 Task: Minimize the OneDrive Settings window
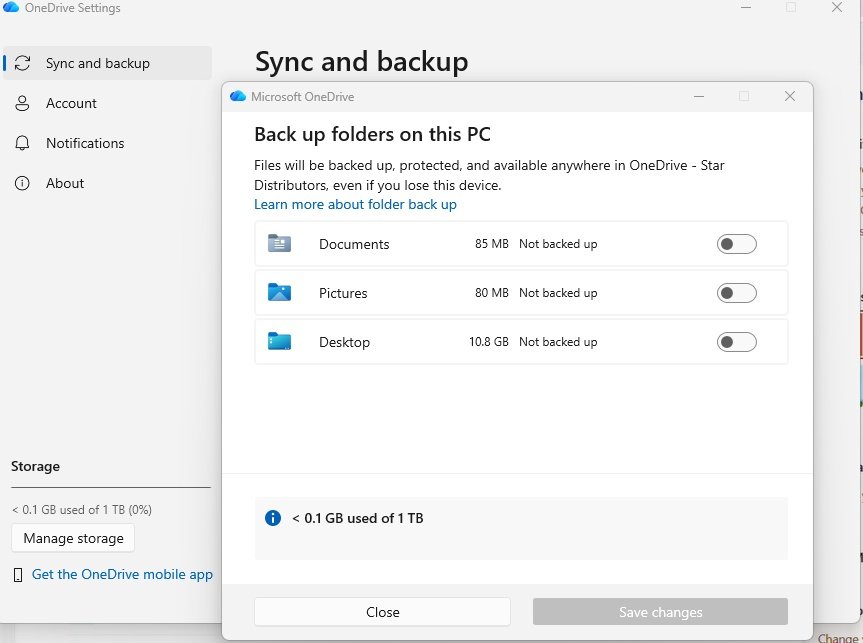pyautogui.click(x=746, y=7)
